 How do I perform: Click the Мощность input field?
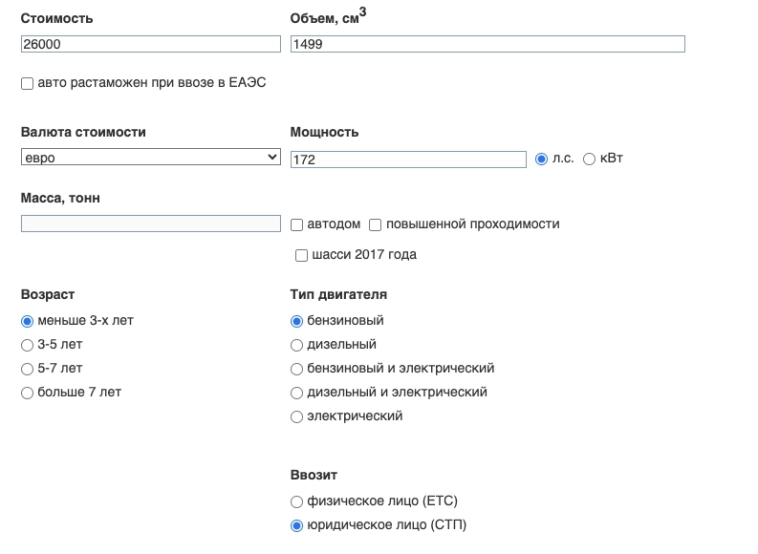408,159
